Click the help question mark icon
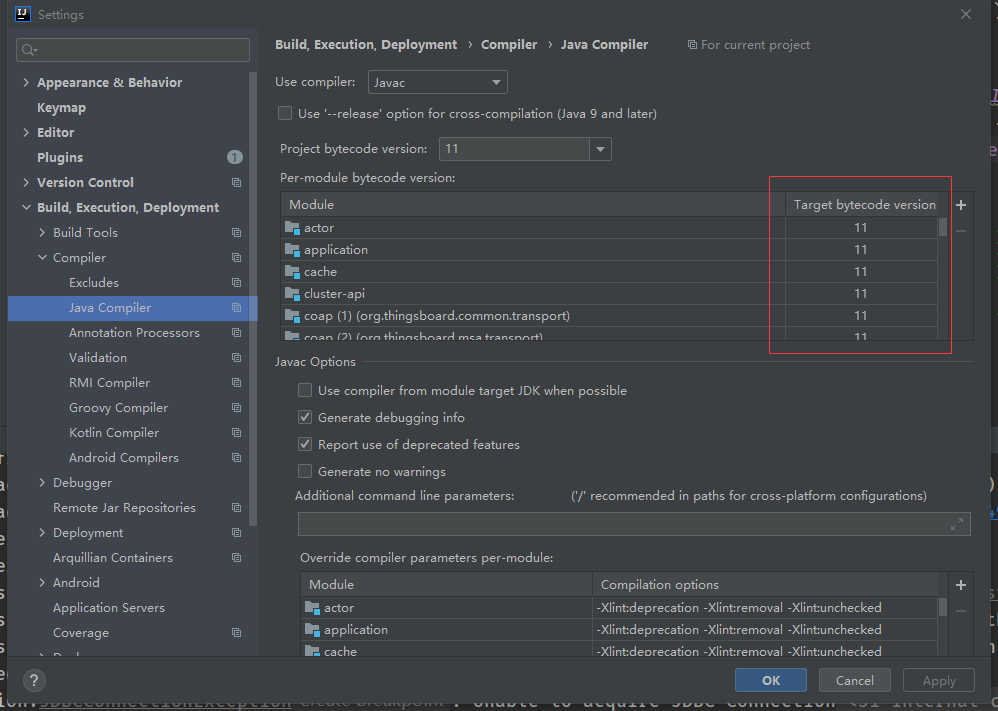998x711 pixels. 34,680
